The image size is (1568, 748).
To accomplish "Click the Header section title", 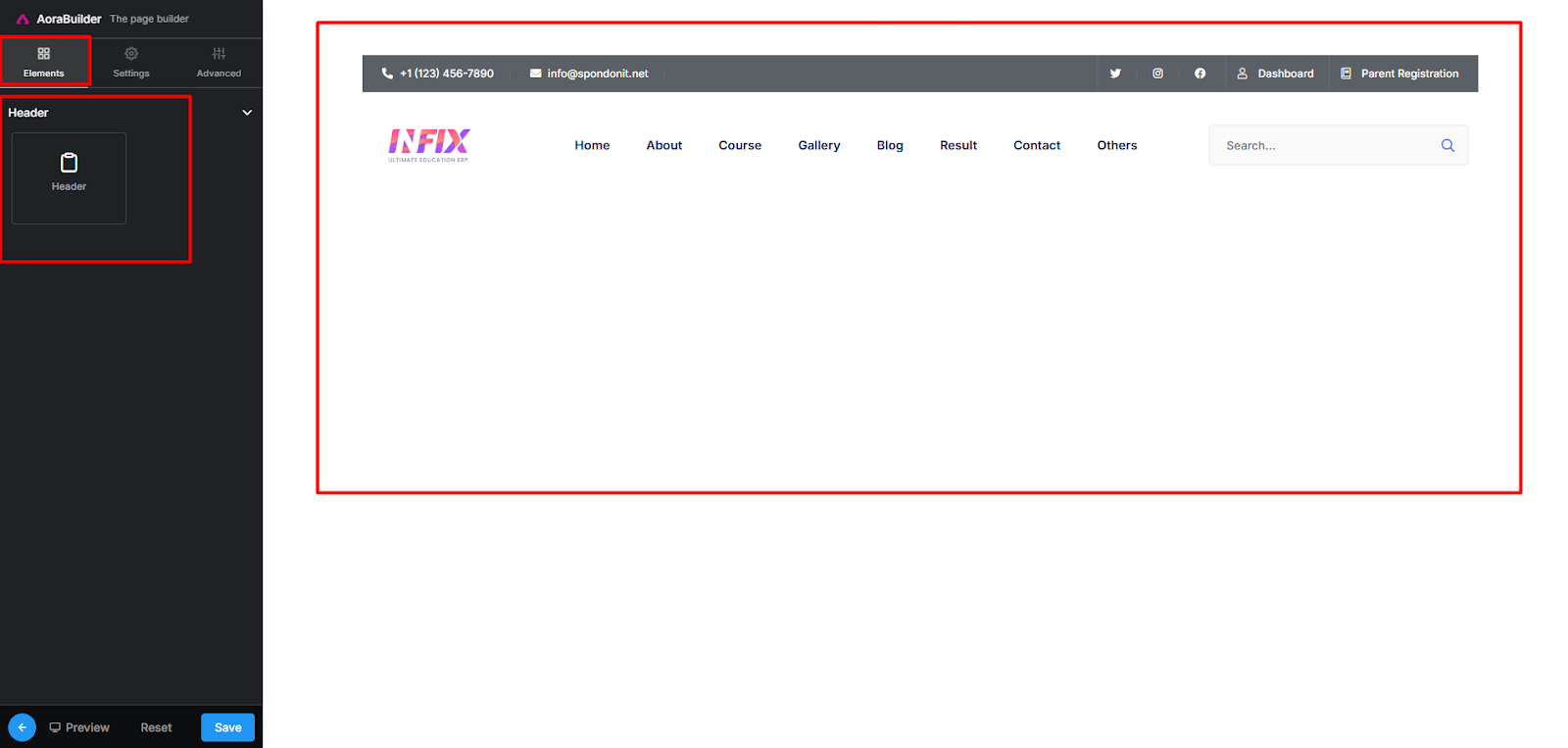I will (28, 113).
